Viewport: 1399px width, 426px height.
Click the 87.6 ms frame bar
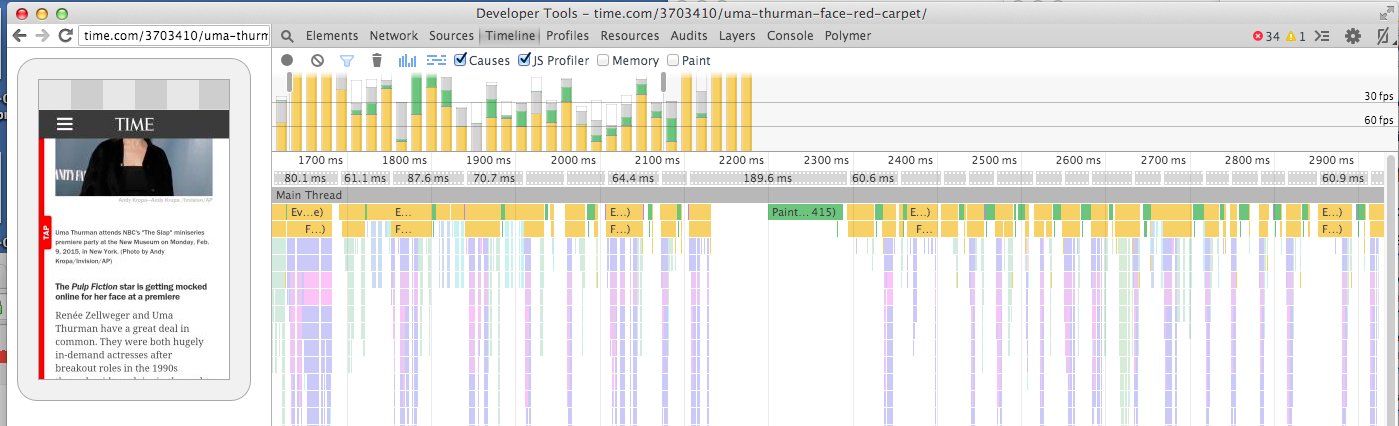click(x=427, y=178)
